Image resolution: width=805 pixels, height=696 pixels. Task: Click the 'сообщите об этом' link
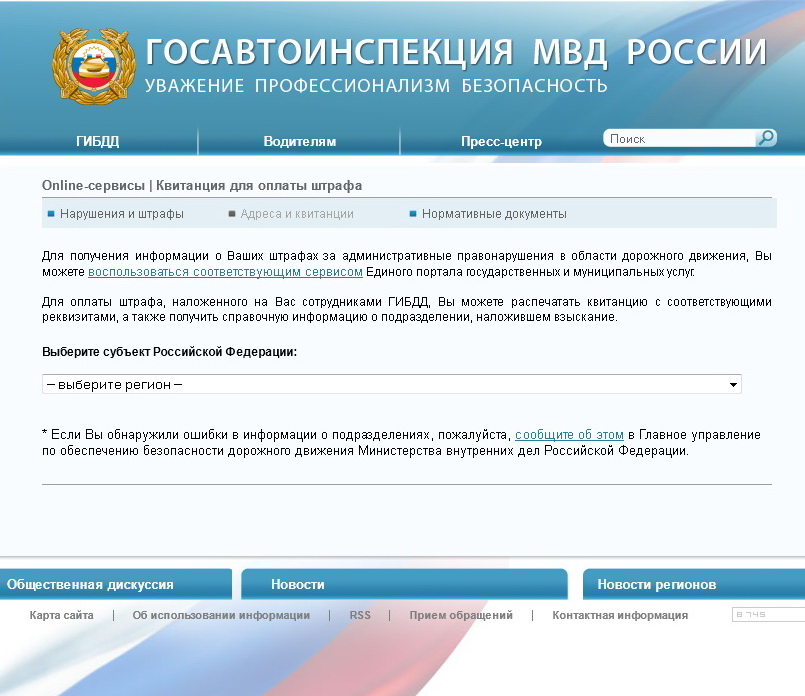(x=569, y=435)
